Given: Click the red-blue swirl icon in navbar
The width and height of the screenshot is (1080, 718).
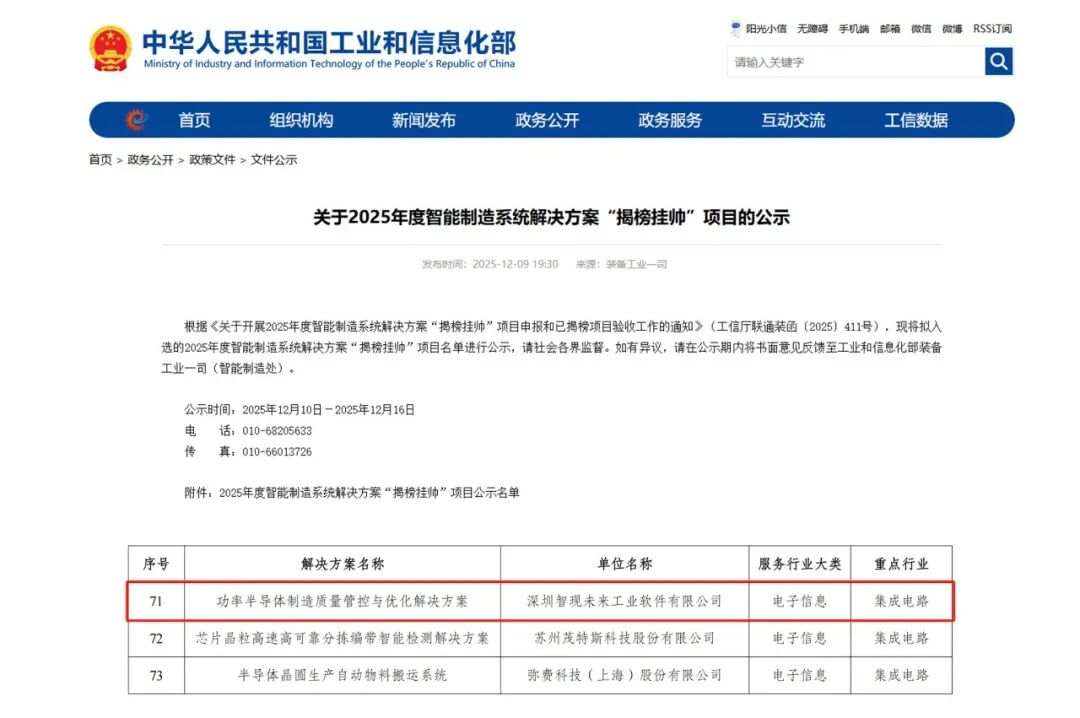Looking at the screenshot, I should pyautogui.click(x=136, y=120).
